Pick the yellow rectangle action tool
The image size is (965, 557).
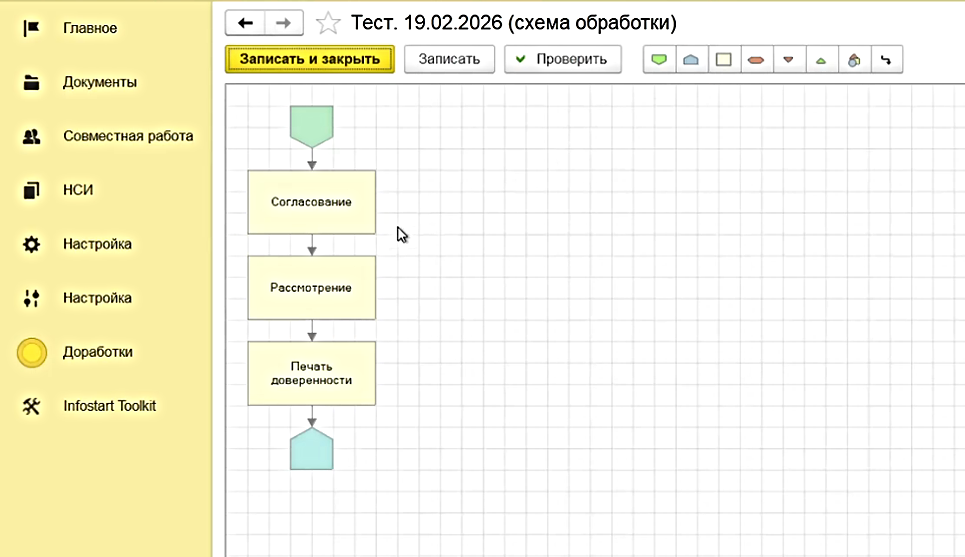pyautogui.click(x=722, y=59)
